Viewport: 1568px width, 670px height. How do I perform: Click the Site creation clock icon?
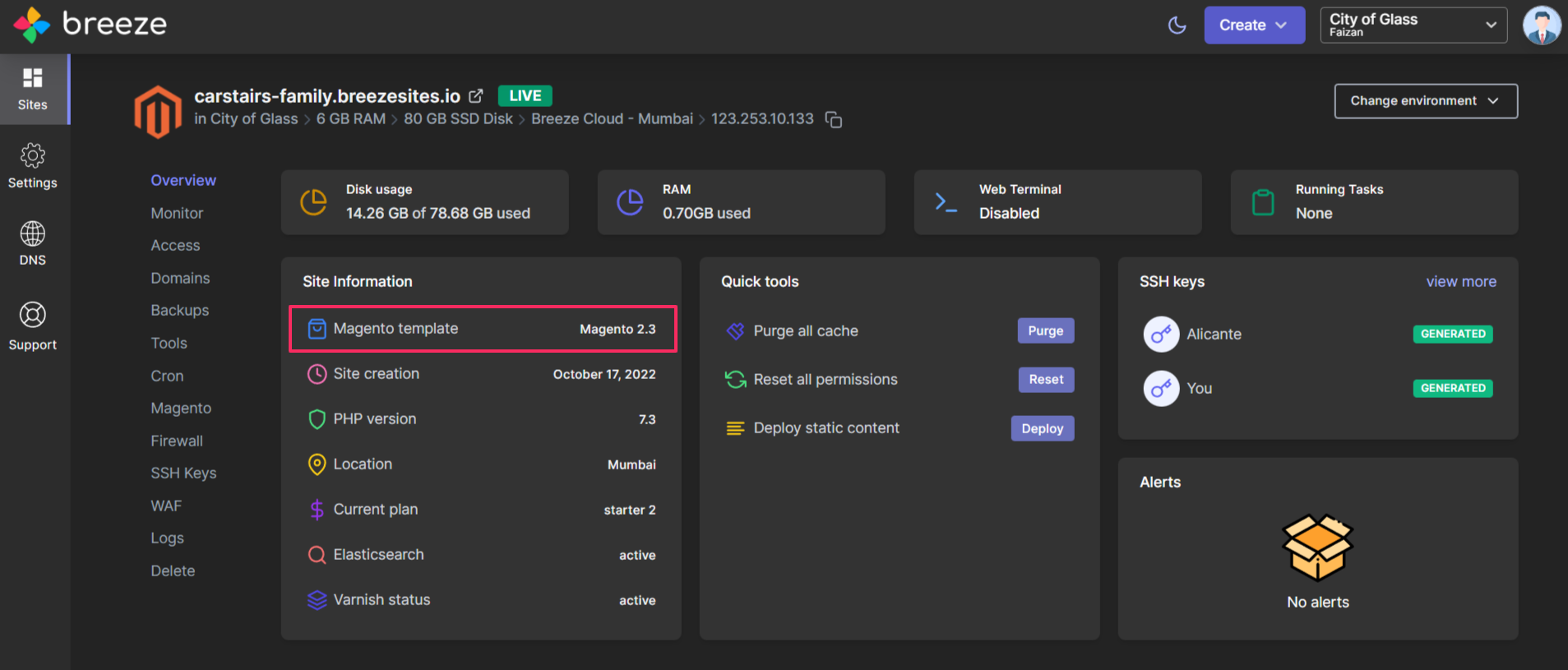(x=317, y=374)
